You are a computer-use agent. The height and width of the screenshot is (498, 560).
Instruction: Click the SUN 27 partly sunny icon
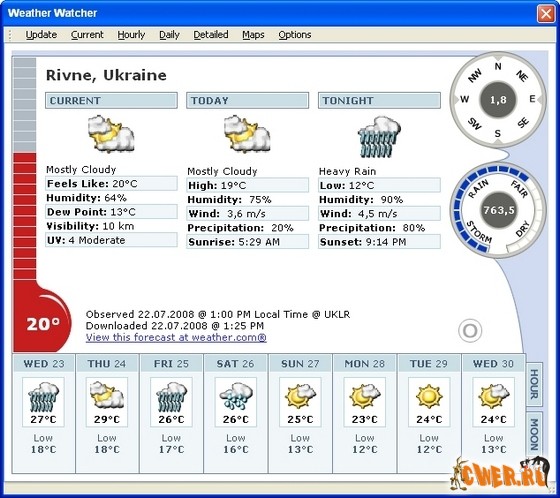pyautogui.click(x=300, y=395)
